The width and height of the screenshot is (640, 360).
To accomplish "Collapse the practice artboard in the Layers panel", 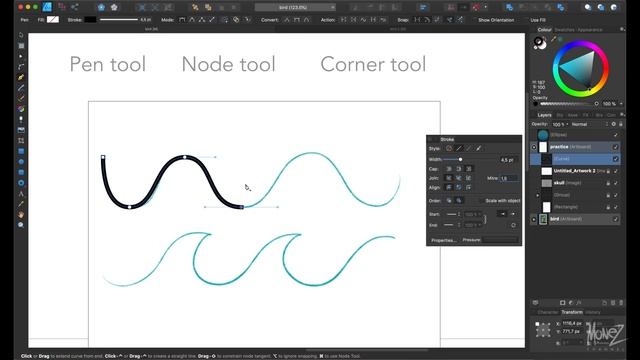I will (534, 147).
